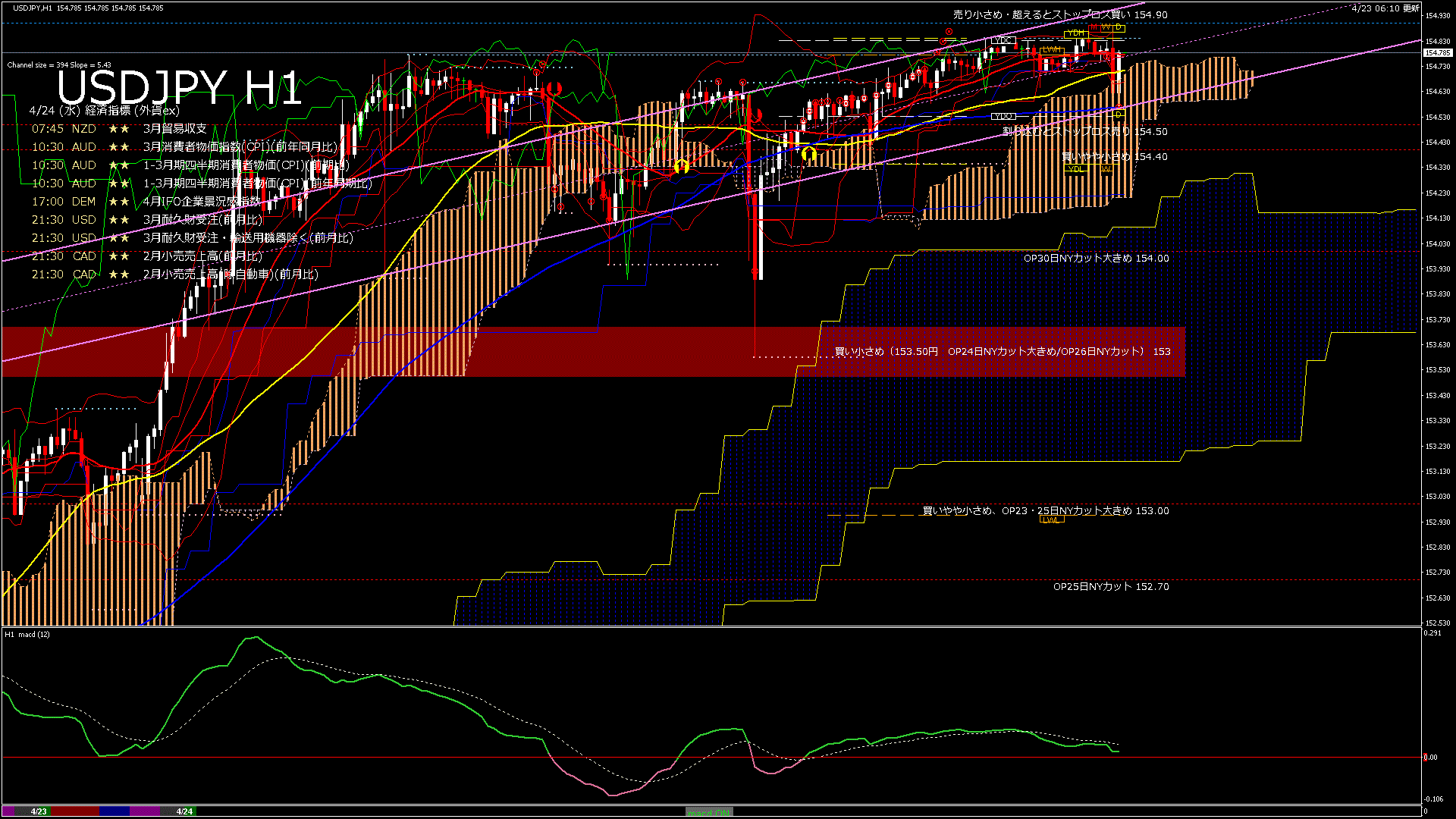1456x819 pixels.
Task: Click the 4/24 (水) 経済指標 heading
Action: pyautogui.click(x=104, y=111)
